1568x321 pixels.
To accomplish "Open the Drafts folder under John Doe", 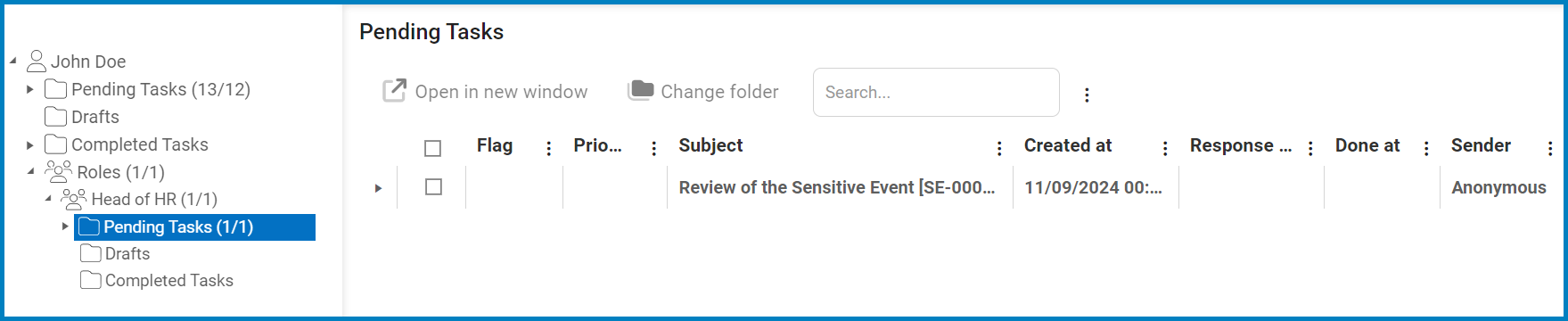I will point(82,117).
